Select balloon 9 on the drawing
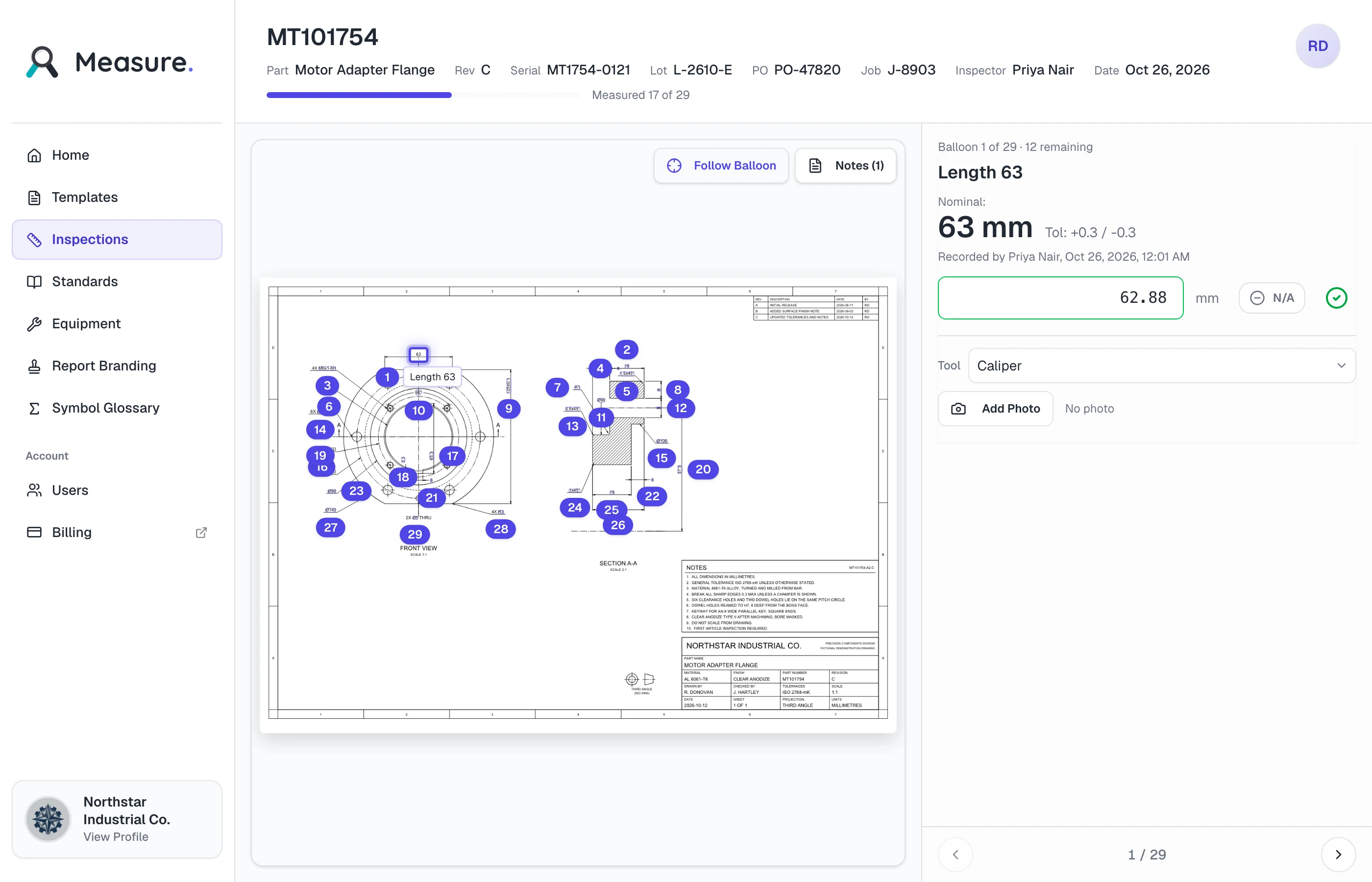This screenshot has width=1372, height=882. click(509, 408)
